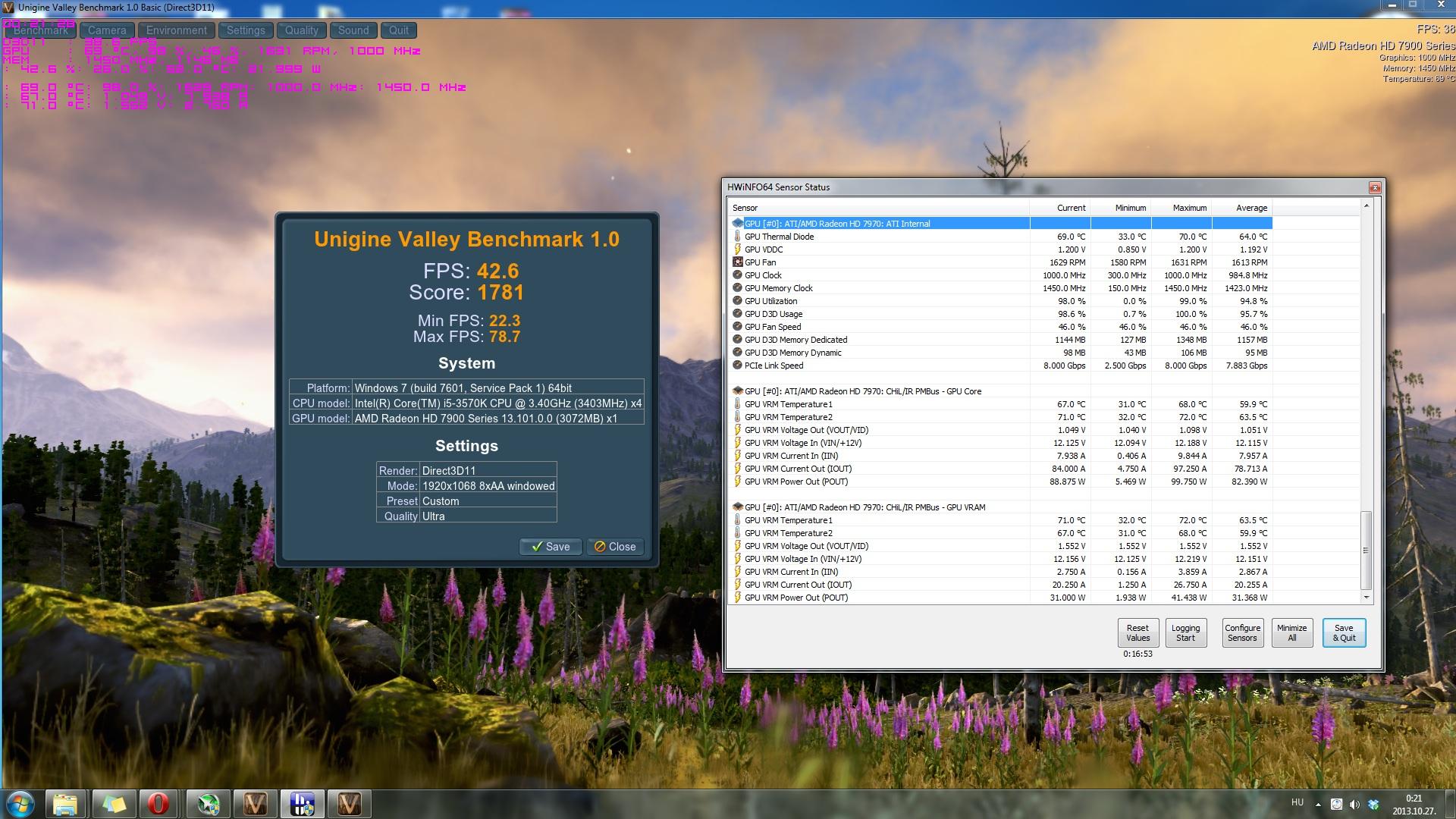Click the HWiNFO sensor list scrollbar thumb
The height and width of the screenshot is (819, 1456).
click(1367, 551)
